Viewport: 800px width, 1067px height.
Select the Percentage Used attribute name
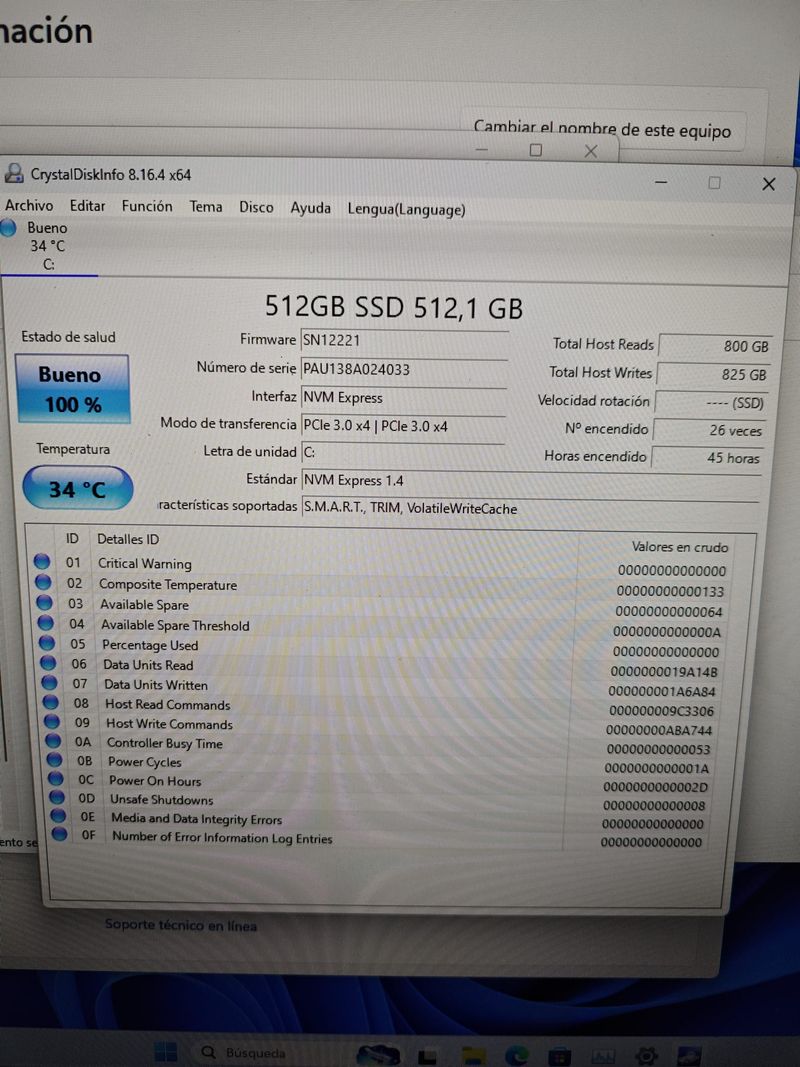150,644
